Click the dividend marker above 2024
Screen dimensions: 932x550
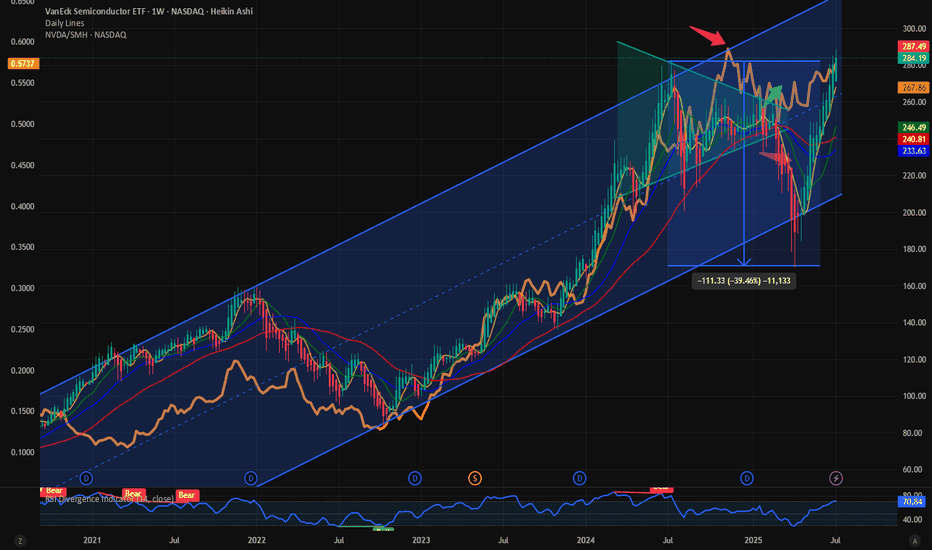(x=580, y=478)
